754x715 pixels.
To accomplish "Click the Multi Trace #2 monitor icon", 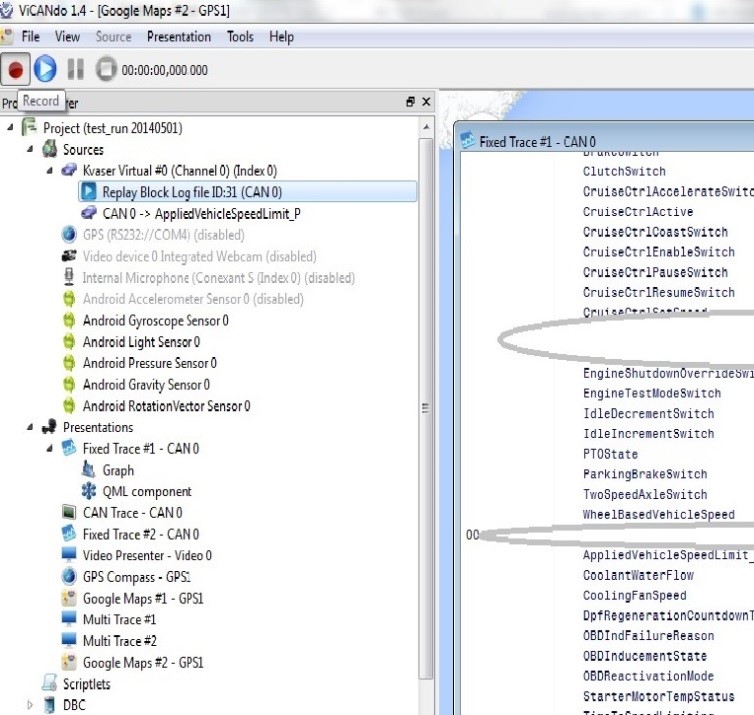I will coord(69,640).
